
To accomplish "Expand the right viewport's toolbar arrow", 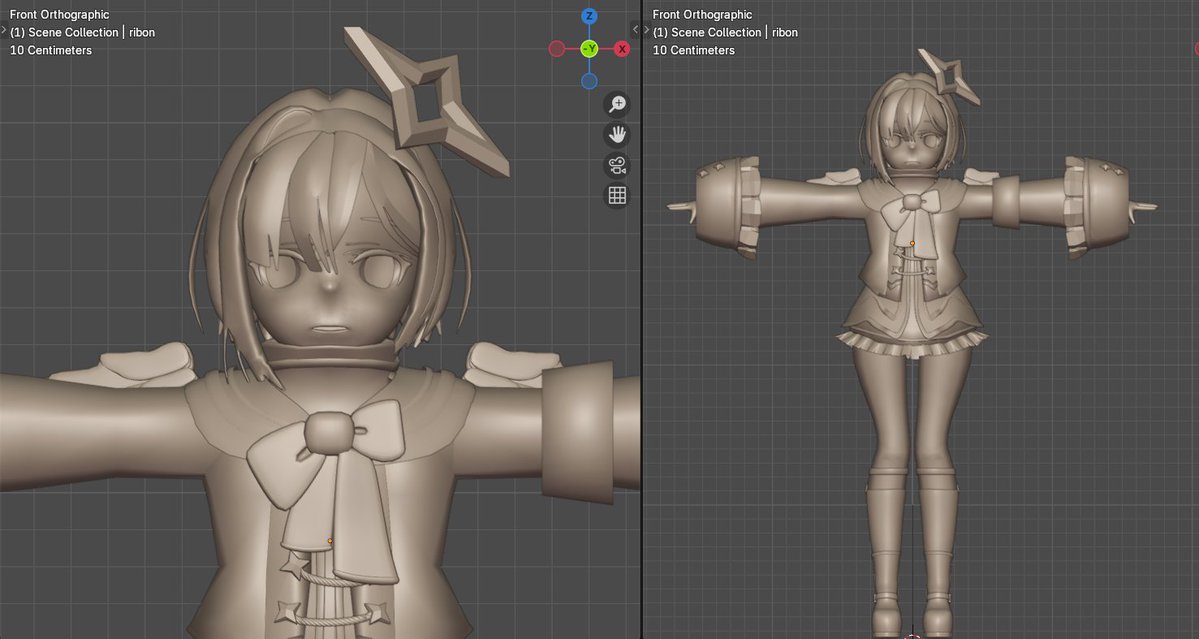I will [x=647, y=31].
